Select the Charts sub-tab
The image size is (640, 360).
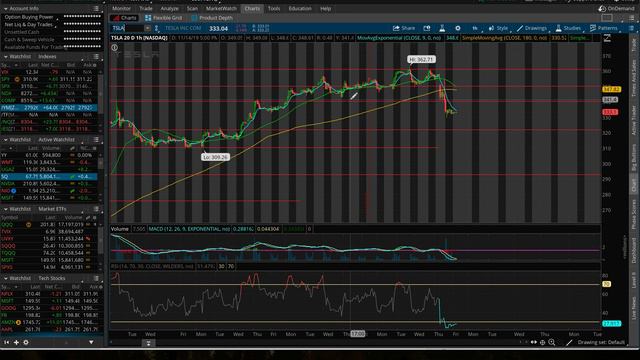124,18
